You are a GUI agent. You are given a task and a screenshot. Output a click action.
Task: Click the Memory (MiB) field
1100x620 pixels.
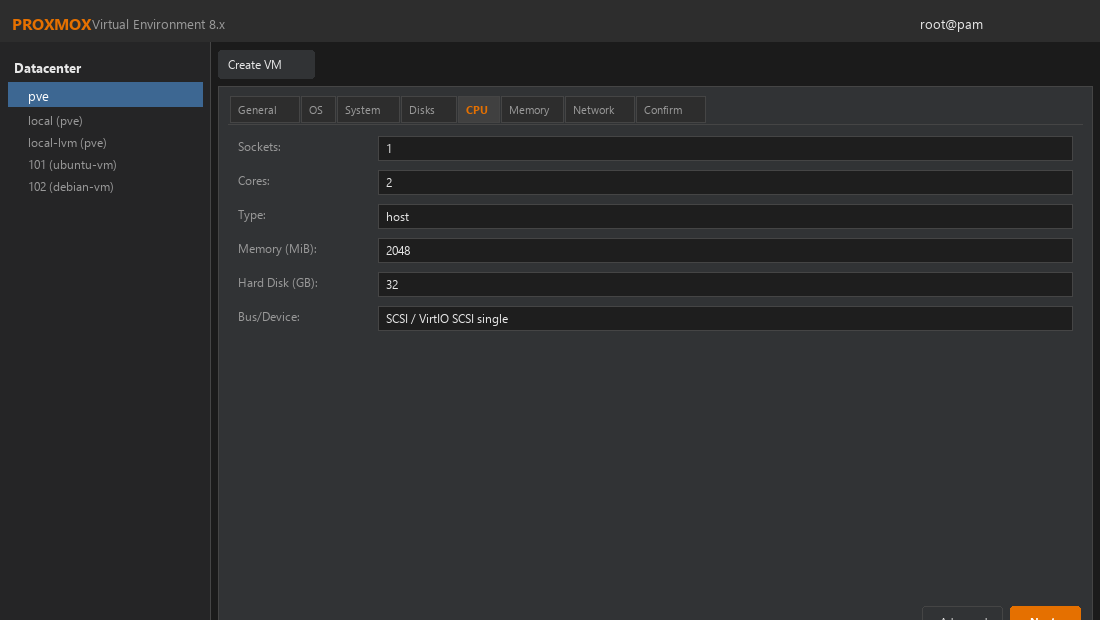[x=725, y=250]
